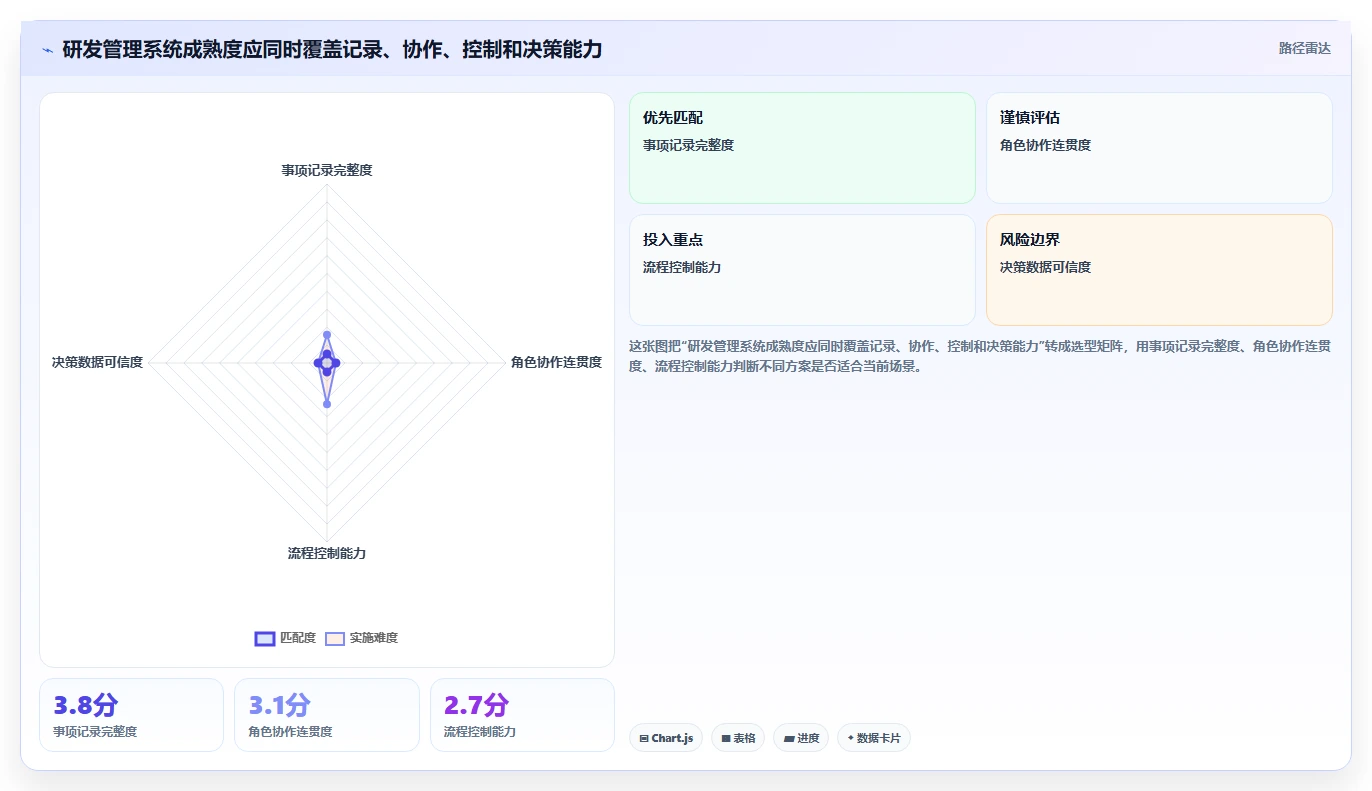Click the 表格 tag
The height and width of the screenshot is (791, 1372).
pos(738,738)
